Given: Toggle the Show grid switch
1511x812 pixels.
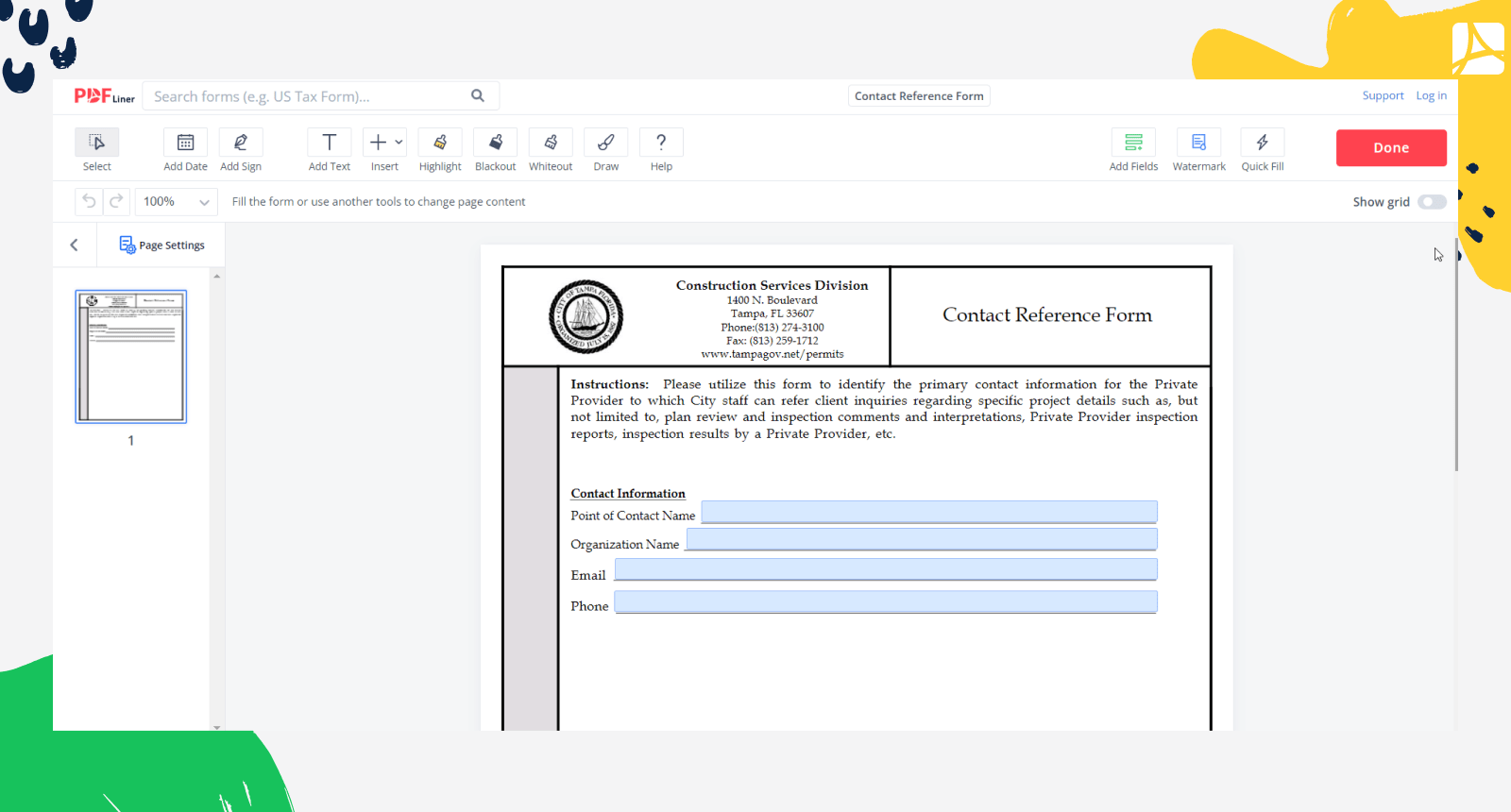Looking at the screenshot, I should [1432, 202].
